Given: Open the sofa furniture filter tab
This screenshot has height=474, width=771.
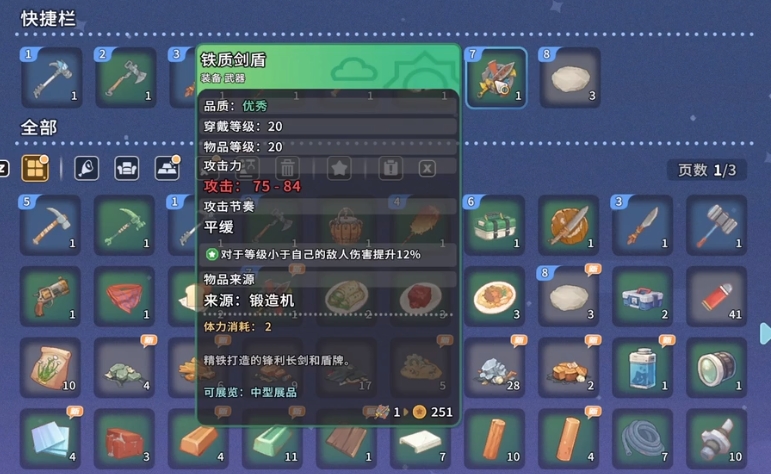Looking at the screenshot, I should click(x=127, y=169).
